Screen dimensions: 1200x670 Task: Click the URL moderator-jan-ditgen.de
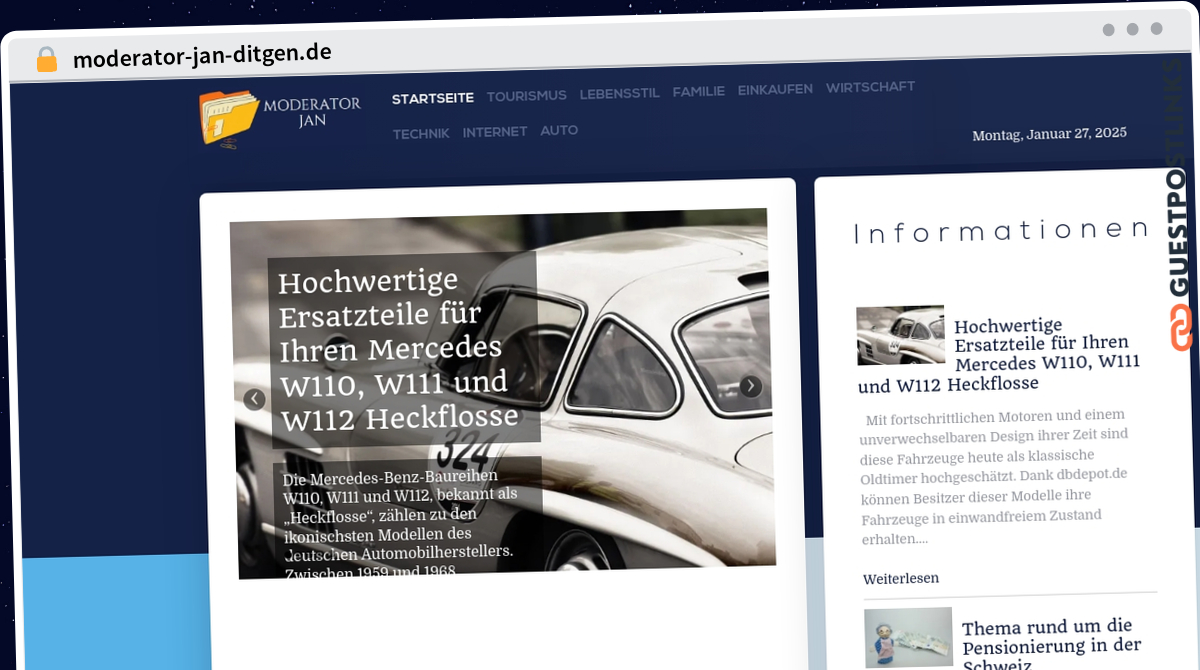click(x=202, y=55)
